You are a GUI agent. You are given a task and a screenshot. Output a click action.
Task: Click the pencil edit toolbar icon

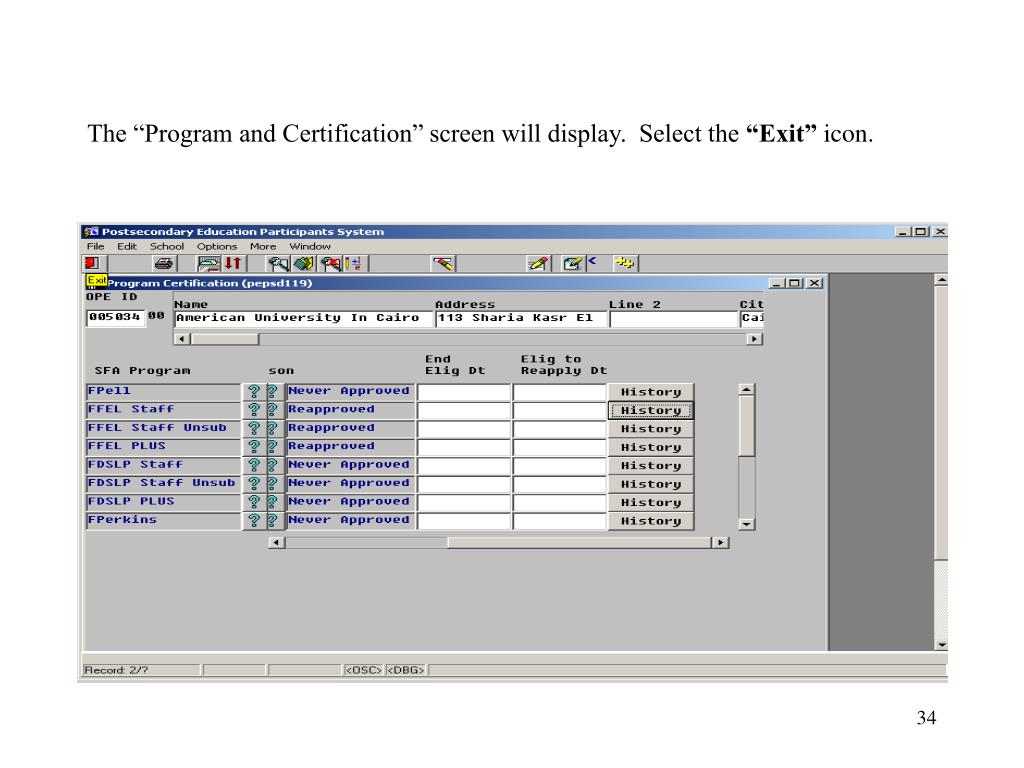pyautogui.click(x=538, y=263)
